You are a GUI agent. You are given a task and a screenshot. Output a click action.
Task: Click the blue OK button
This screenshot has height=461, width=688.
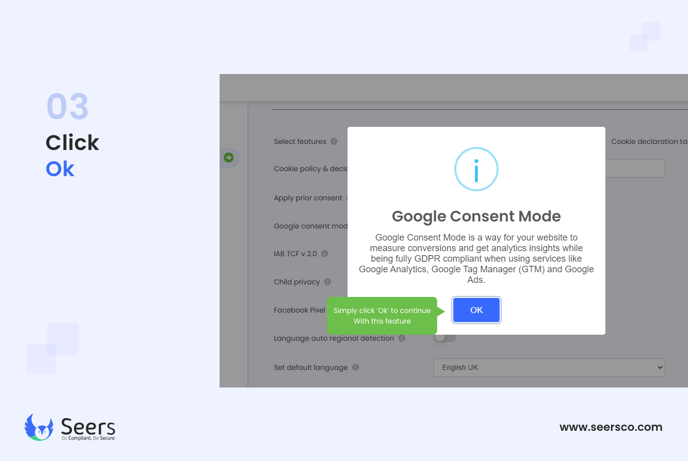point(476,310)
